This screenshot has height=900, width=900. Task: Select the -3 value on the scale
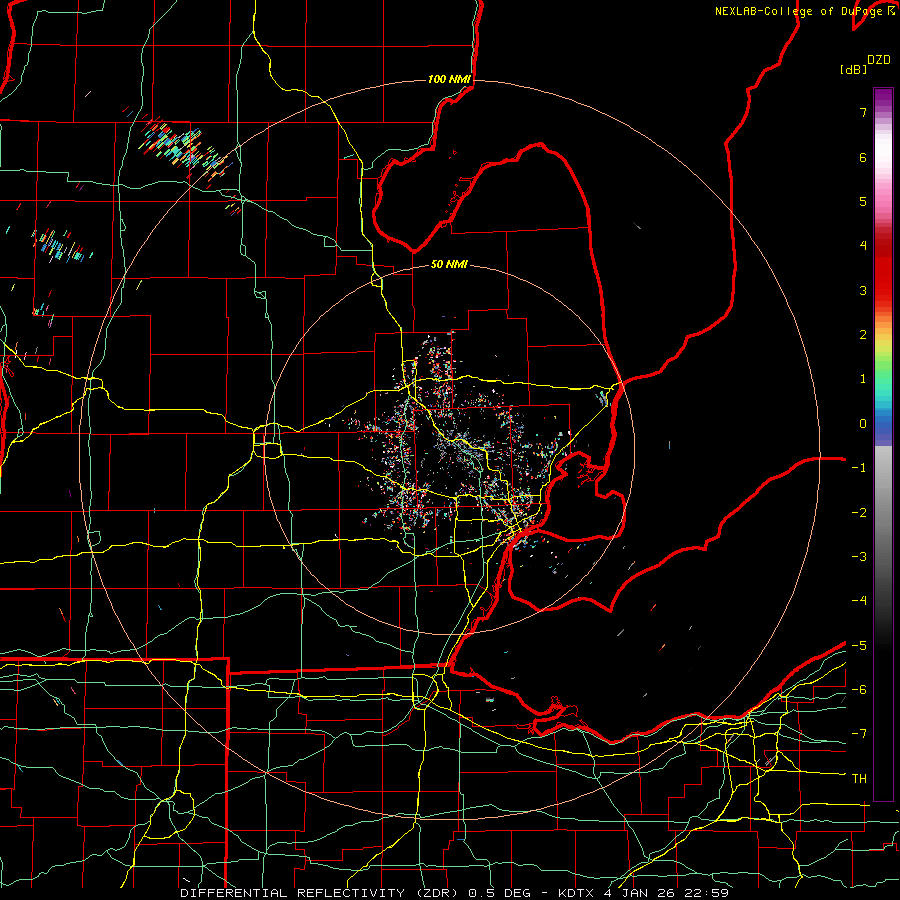click(x=859, y=557)
